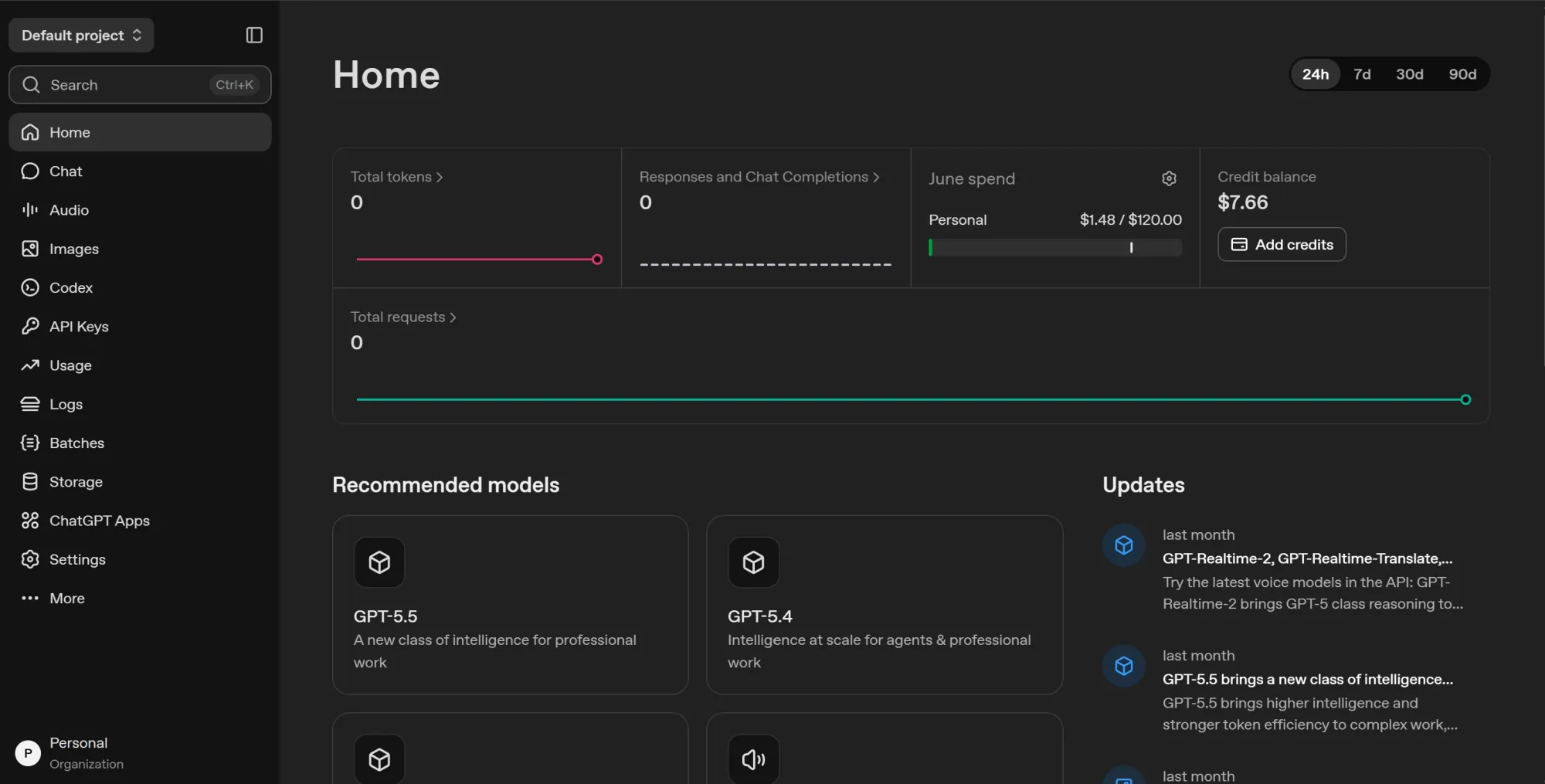Open the Total tokens details
Viewport: 1545px width, 784px height.
tap(396, 177)
